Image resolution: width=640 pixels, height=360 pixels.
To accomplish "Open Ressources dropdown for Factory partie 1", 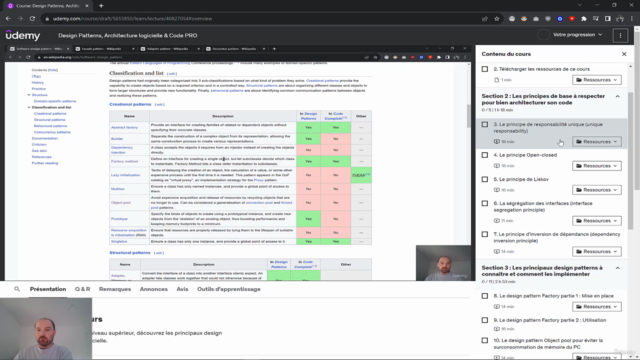I will 597,307.
